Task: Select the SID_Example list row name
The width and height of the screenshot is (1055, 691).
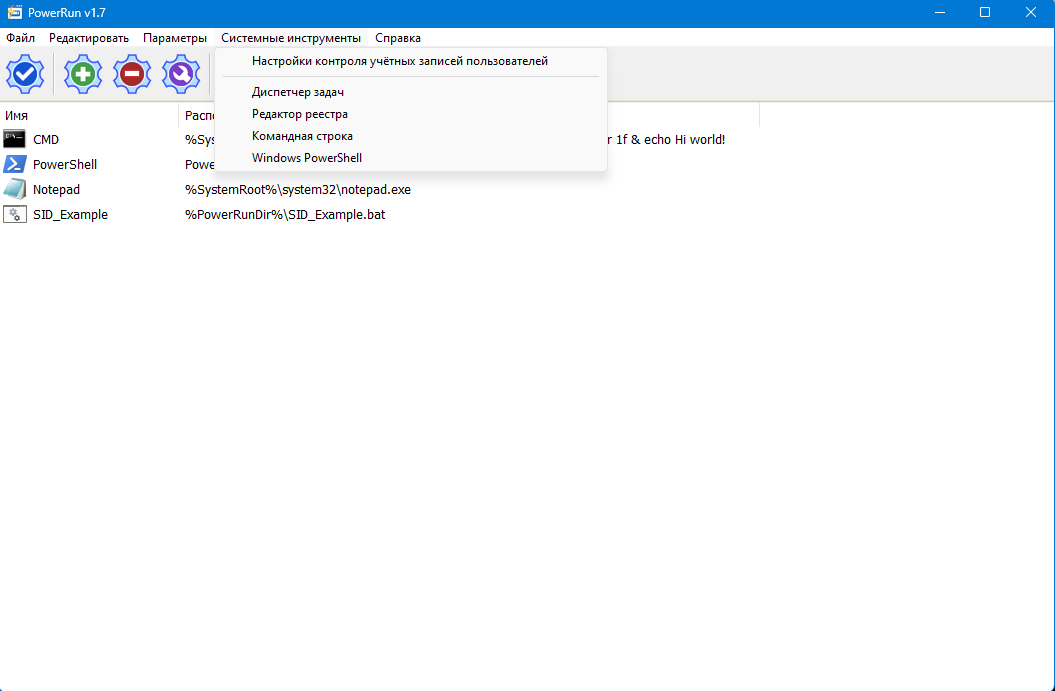Action: [x=70, y=215]
